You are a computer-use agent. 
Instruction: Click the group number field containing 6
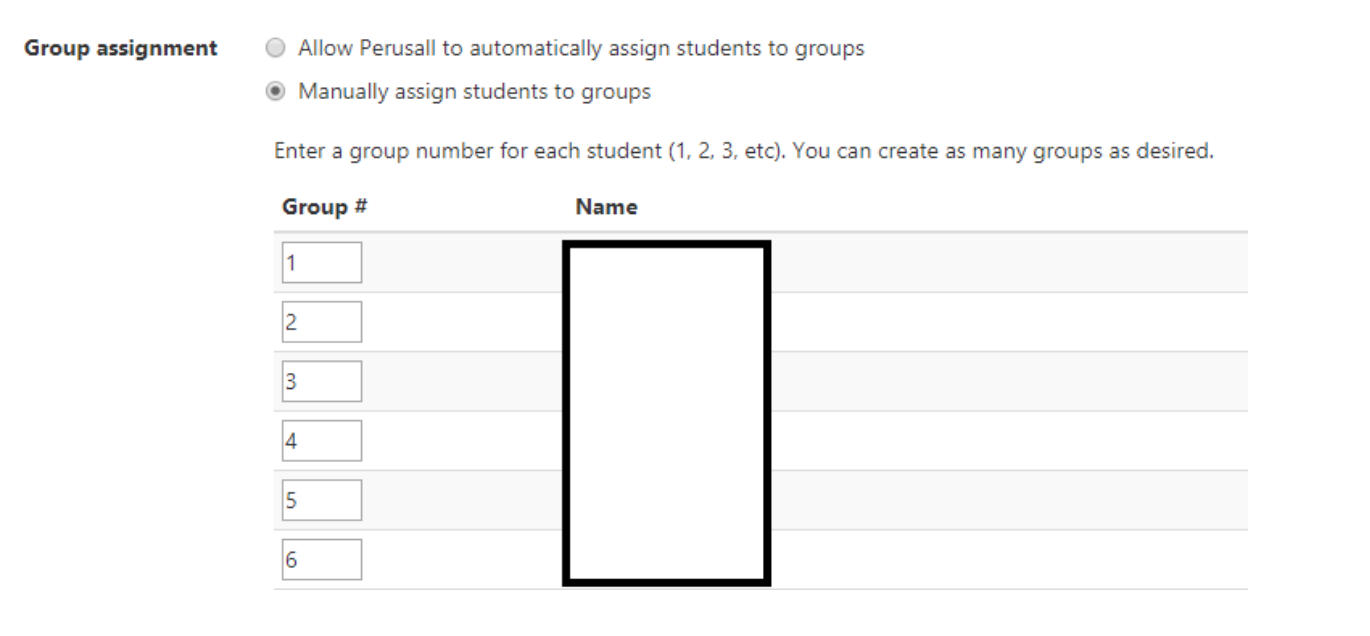tap(320, 562)
